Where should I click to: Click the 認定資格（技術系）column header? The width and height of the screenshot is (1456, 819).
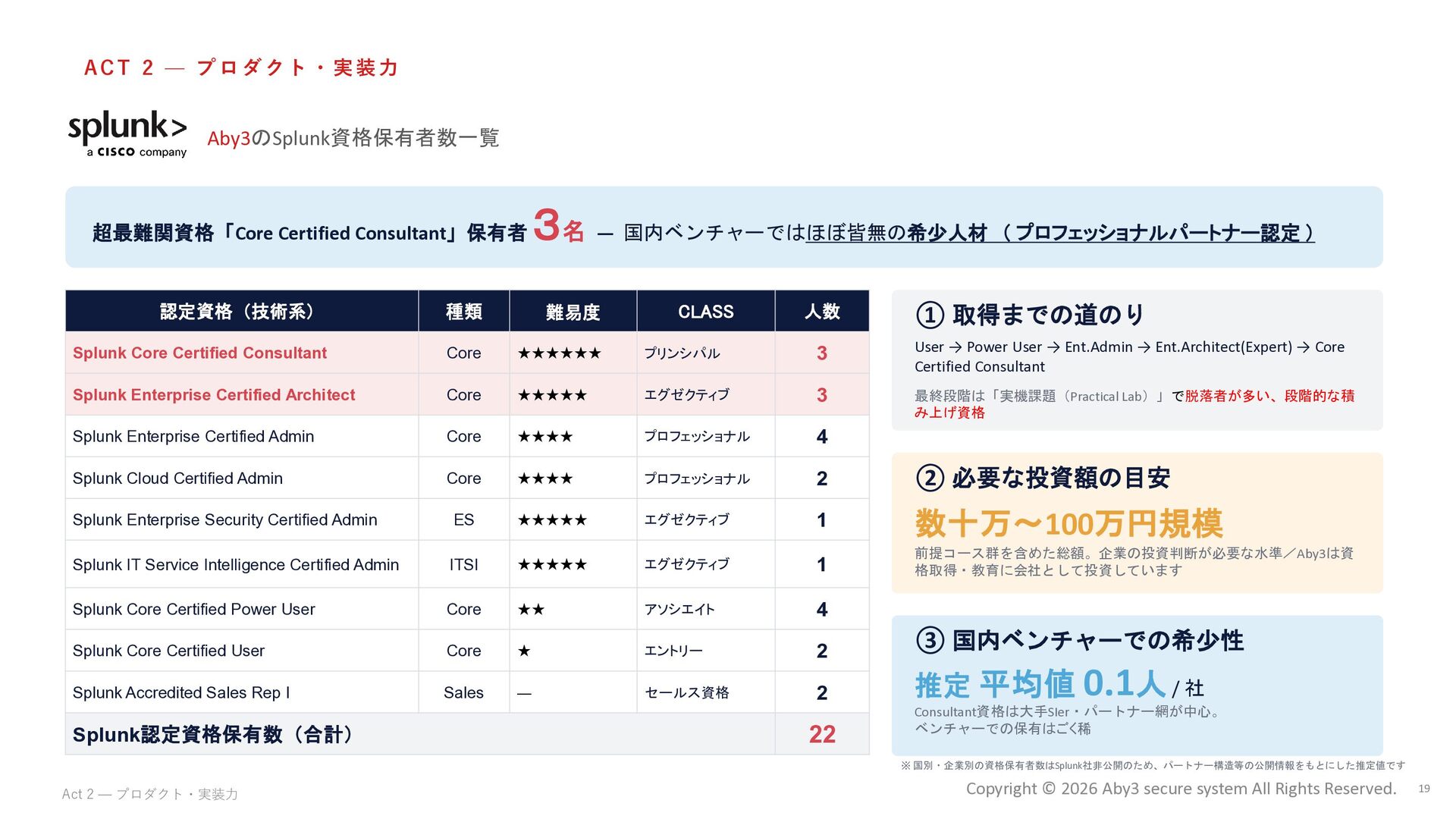[242, 311]
